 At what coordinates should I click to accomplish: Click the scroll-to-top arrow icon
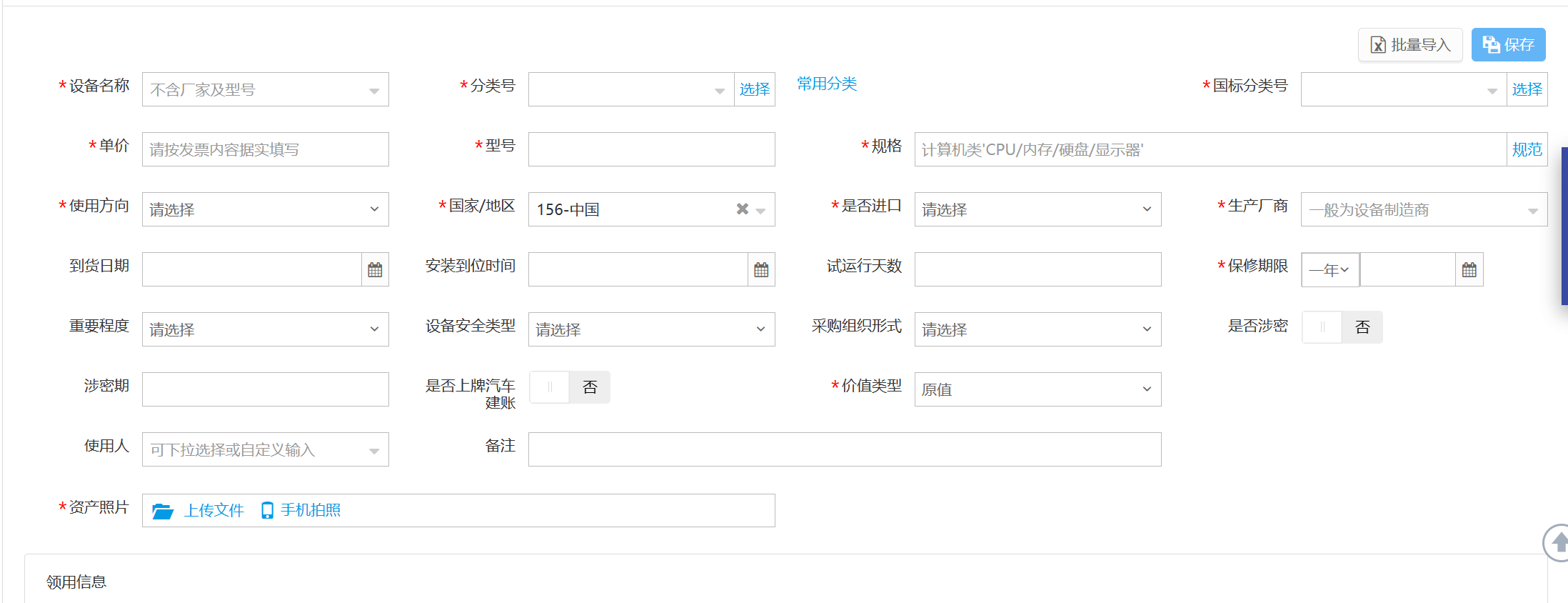[x=1558, y=542]
